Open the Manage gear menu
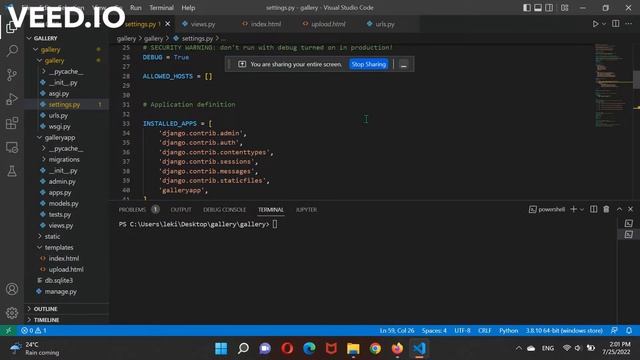640x360 pixels. tap(12, 313)
